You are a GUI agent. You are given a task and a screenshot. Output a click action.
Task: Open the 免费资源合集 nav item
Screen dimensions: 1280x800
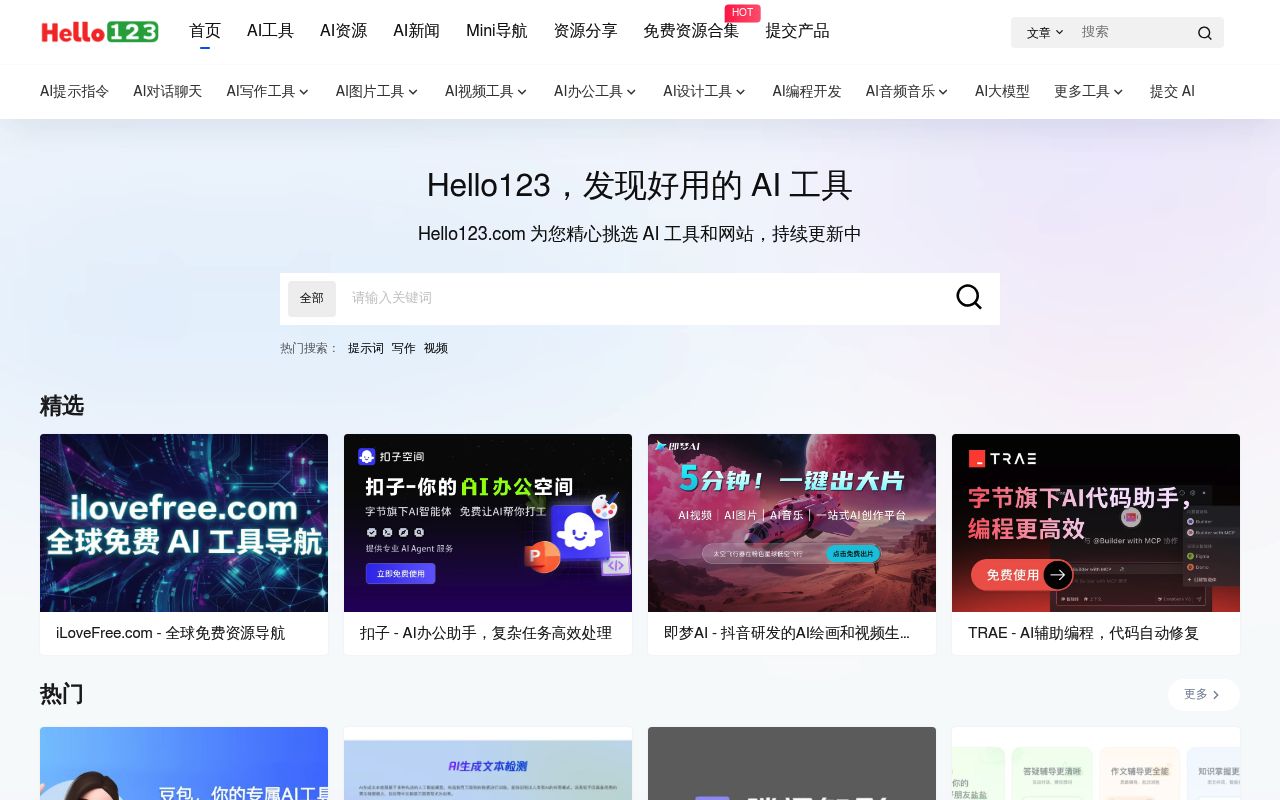[x=691, y=31]
